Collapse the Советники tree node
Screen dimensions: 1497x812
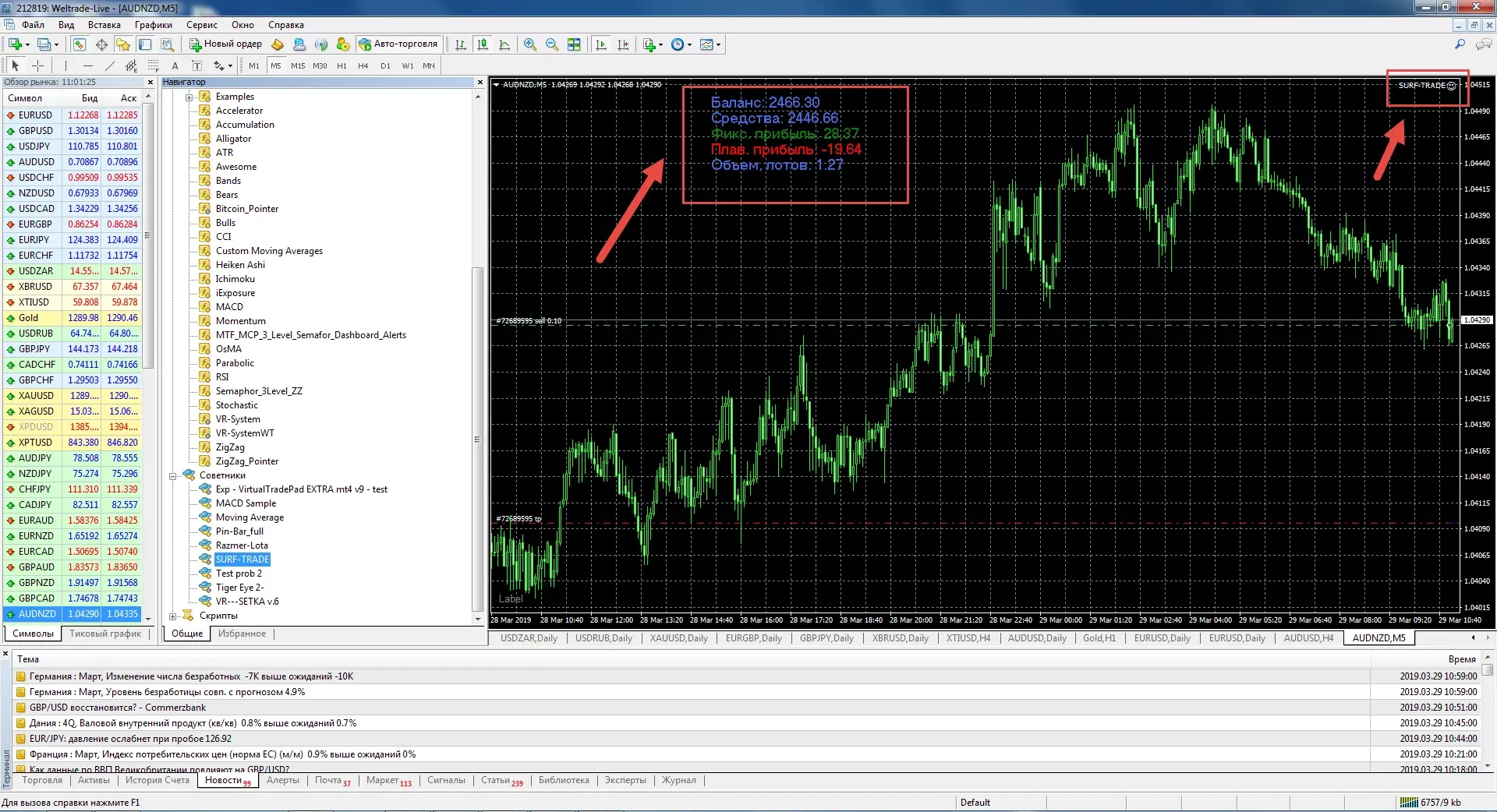[x=173, y=475]
